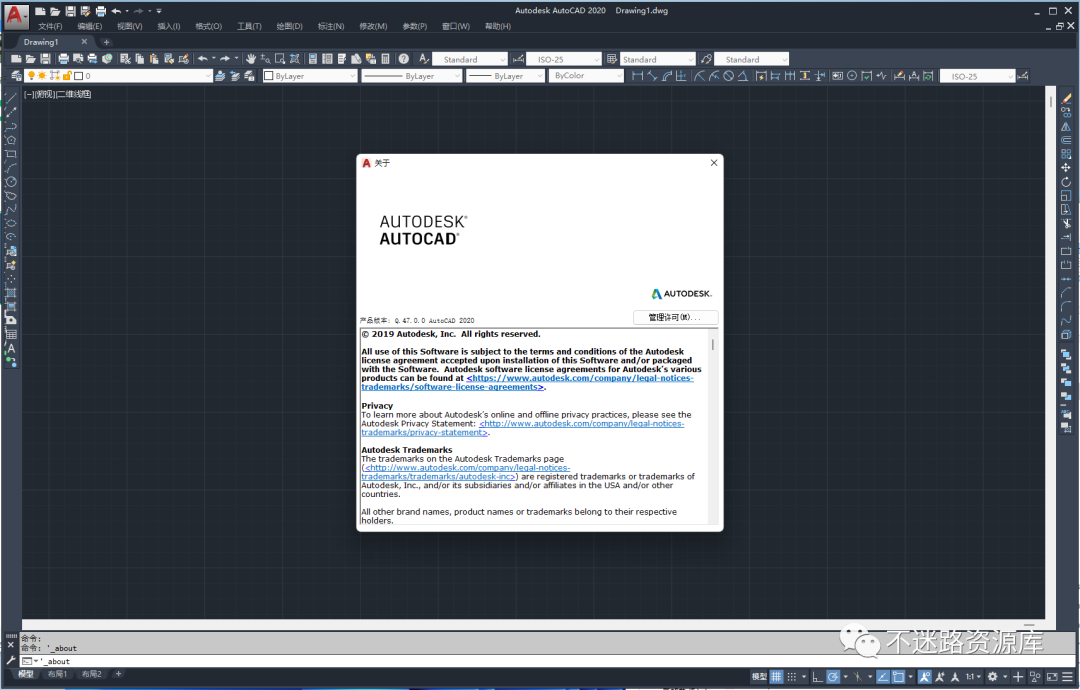
Task: Click the Tolerance dimension tool icon
Action: point(838,76)
